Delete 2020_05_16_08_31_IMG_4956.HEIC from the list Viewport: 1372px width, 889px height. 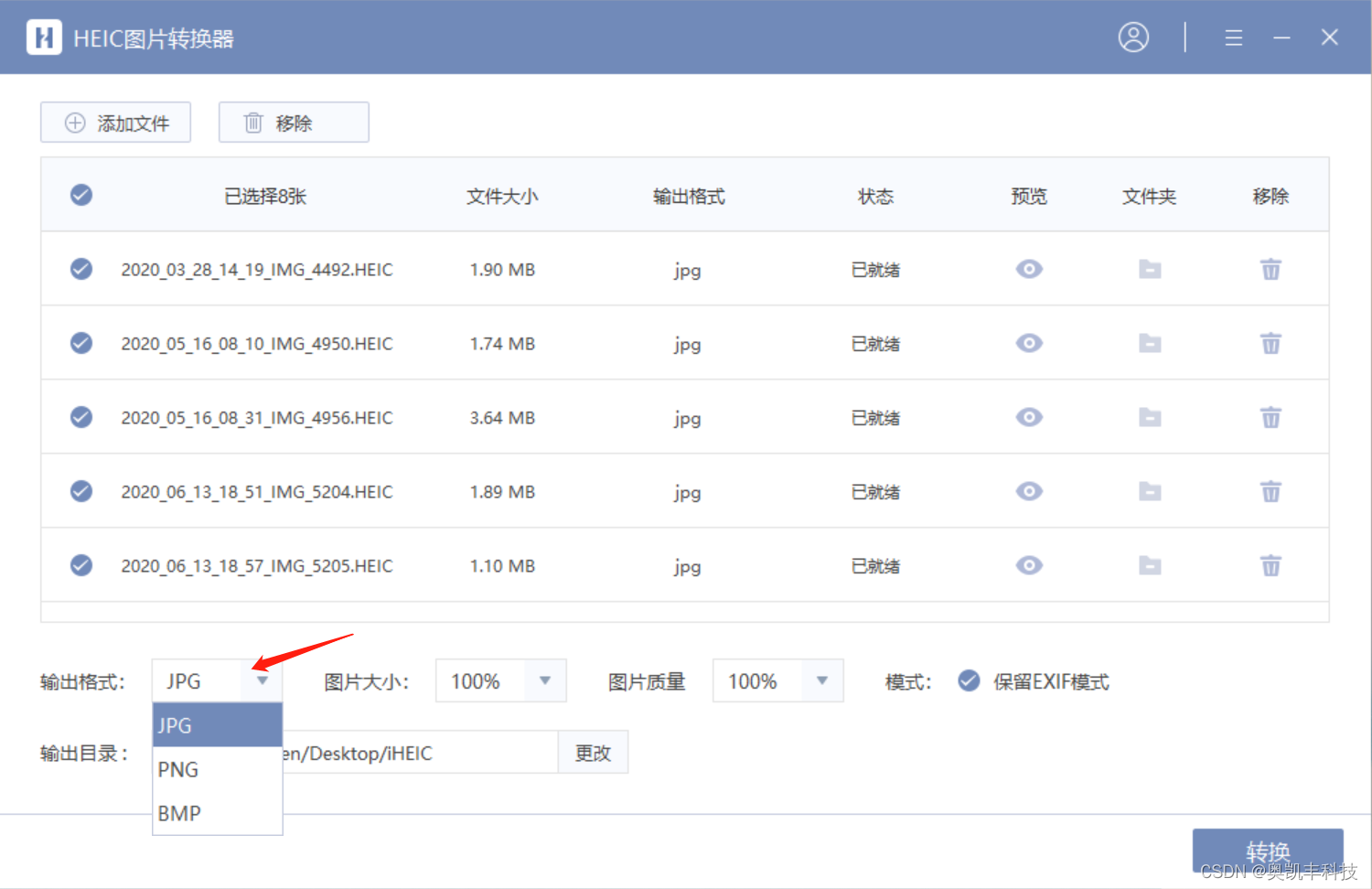tap(1270, 417)
